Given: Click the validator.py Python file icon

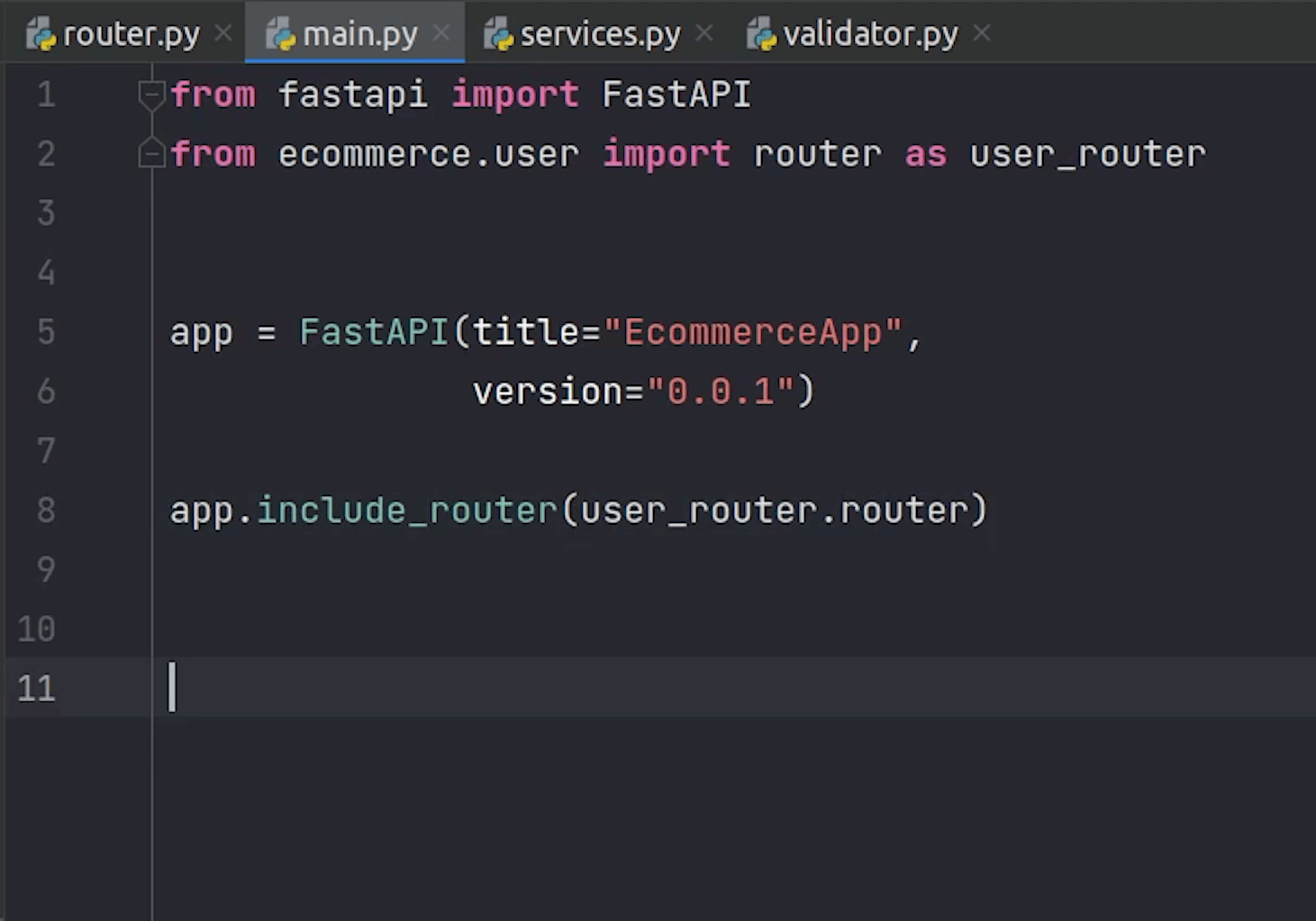Looking at the screenshot, I should (761, 34).
